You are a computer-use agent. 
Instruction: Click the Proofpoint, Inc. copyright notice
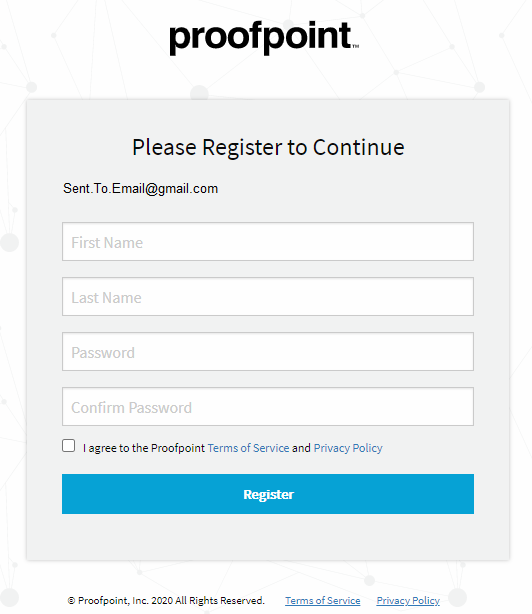click(166, 600)
